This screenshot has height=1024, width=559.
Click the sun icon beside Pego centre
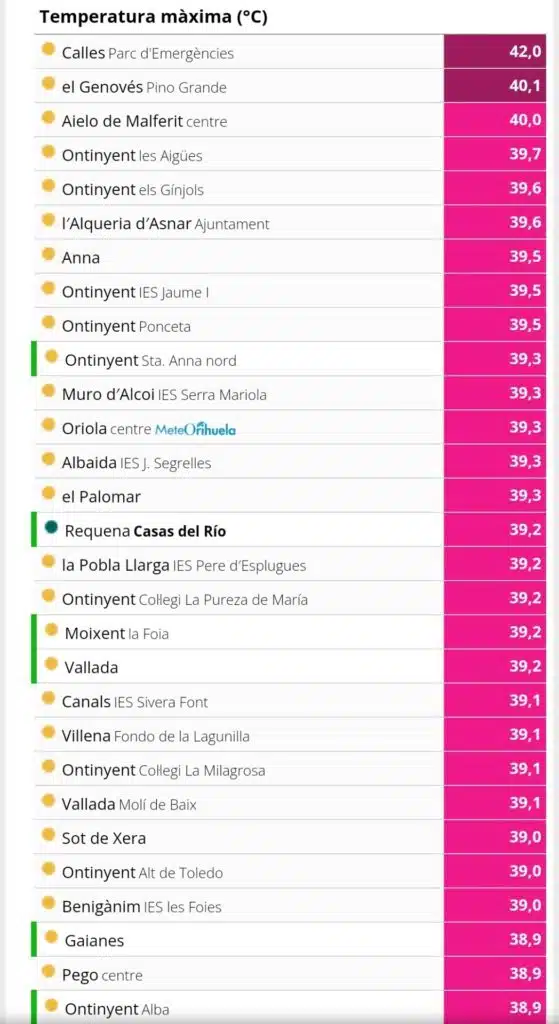[x=48, y=972]
